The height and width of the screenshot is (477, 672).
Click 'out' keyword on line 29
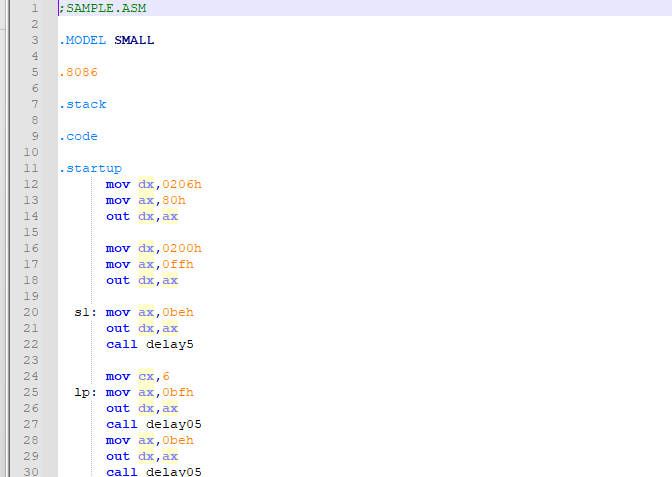[x=118, y=456]
